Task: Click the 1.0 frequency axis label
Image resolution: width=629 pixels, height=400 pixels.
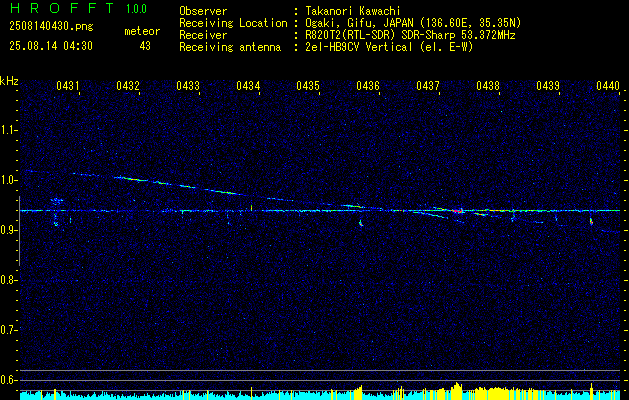Action: click(8, 180)
